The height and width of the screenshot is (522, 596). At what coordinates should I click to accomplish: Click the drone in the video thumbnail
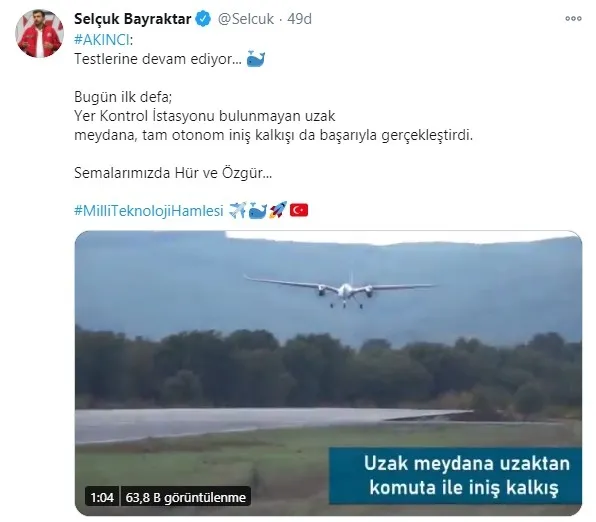tap(340, 290)
